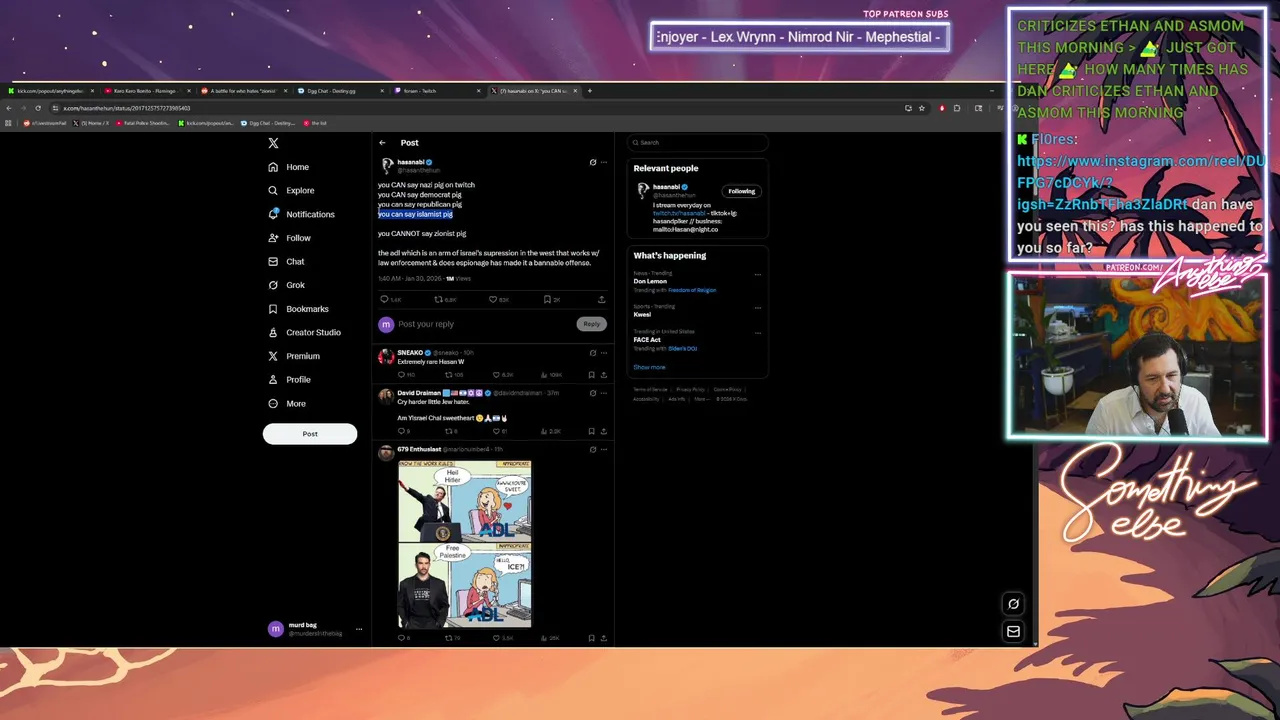The width and height of the screenshot is (1280, 720).
Task: Open the SNEAKO profile avatar
Action: (385, 357)
